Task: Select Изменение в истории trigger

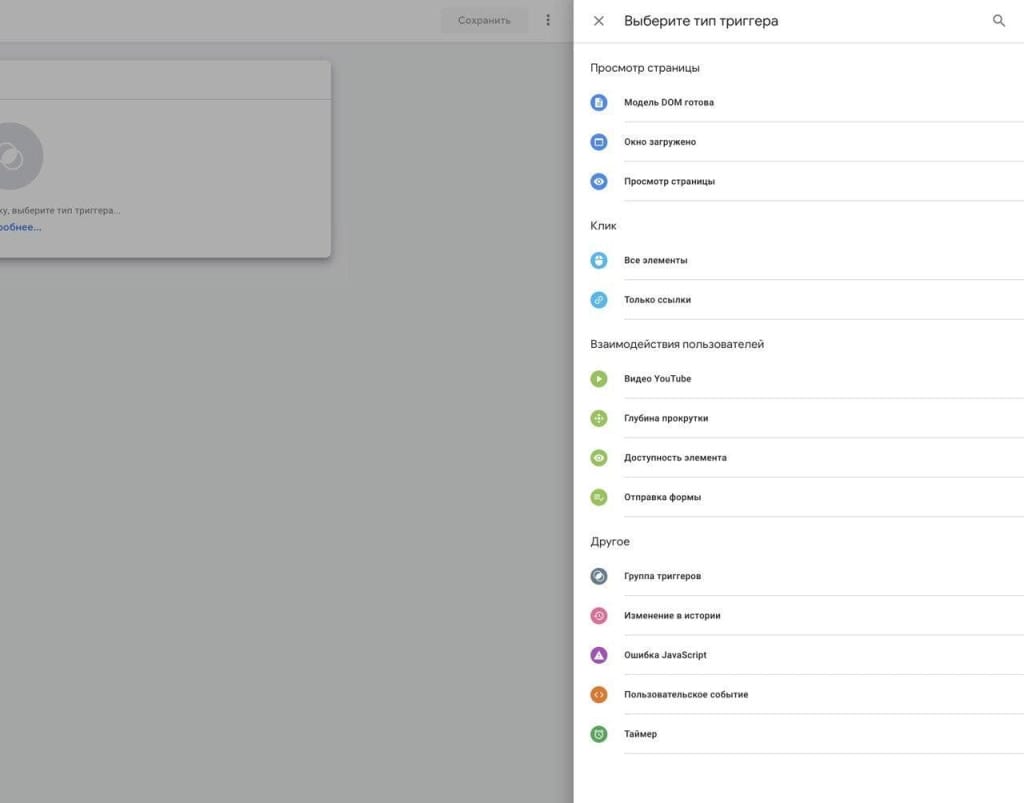Action: [x=672, y=616]
